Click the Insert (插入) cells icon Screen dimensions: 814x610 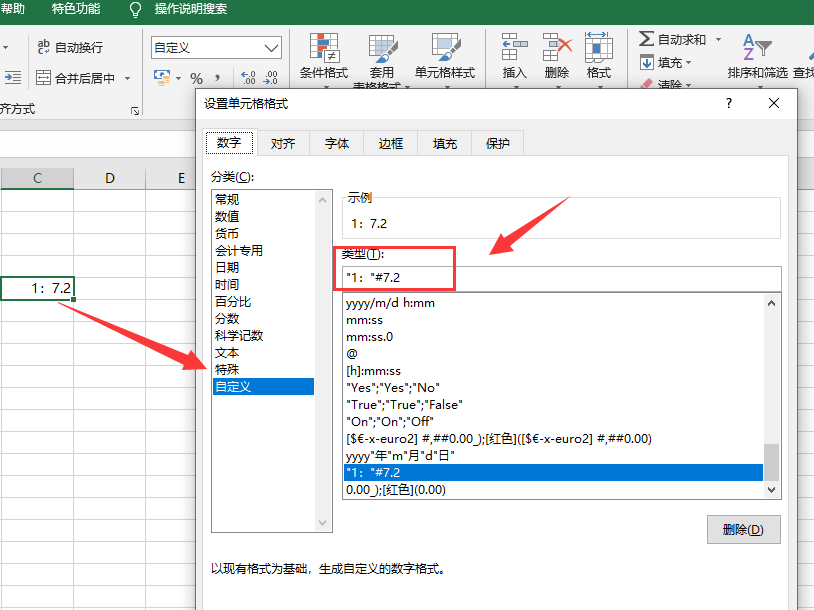pyautogui.click(x=514, y=48)
